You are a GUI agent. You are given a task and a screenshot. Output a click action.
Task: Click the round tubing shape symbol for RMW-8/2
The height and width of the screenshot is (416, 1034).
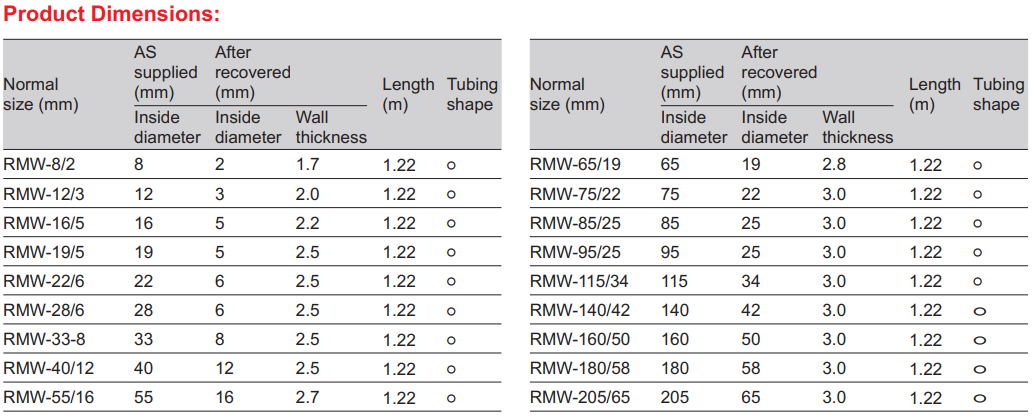tap(452, 166)
